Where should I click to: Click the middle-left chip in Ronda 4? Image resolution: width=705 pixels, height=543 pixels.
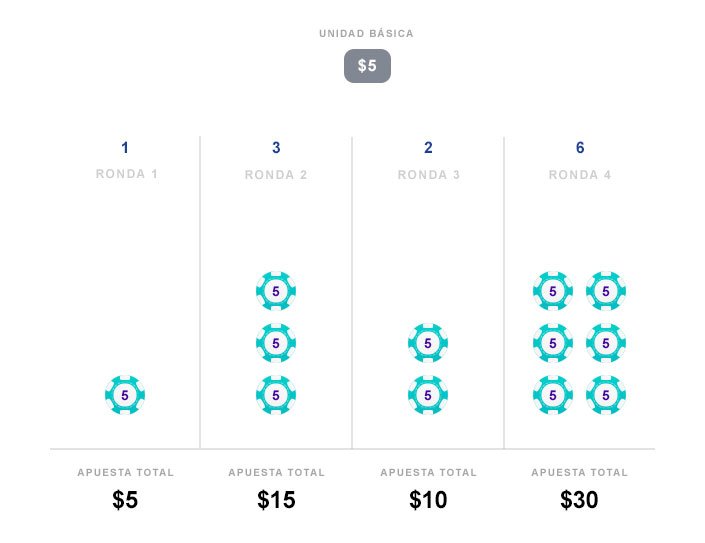pyautogui.click(x=553, y=343)
